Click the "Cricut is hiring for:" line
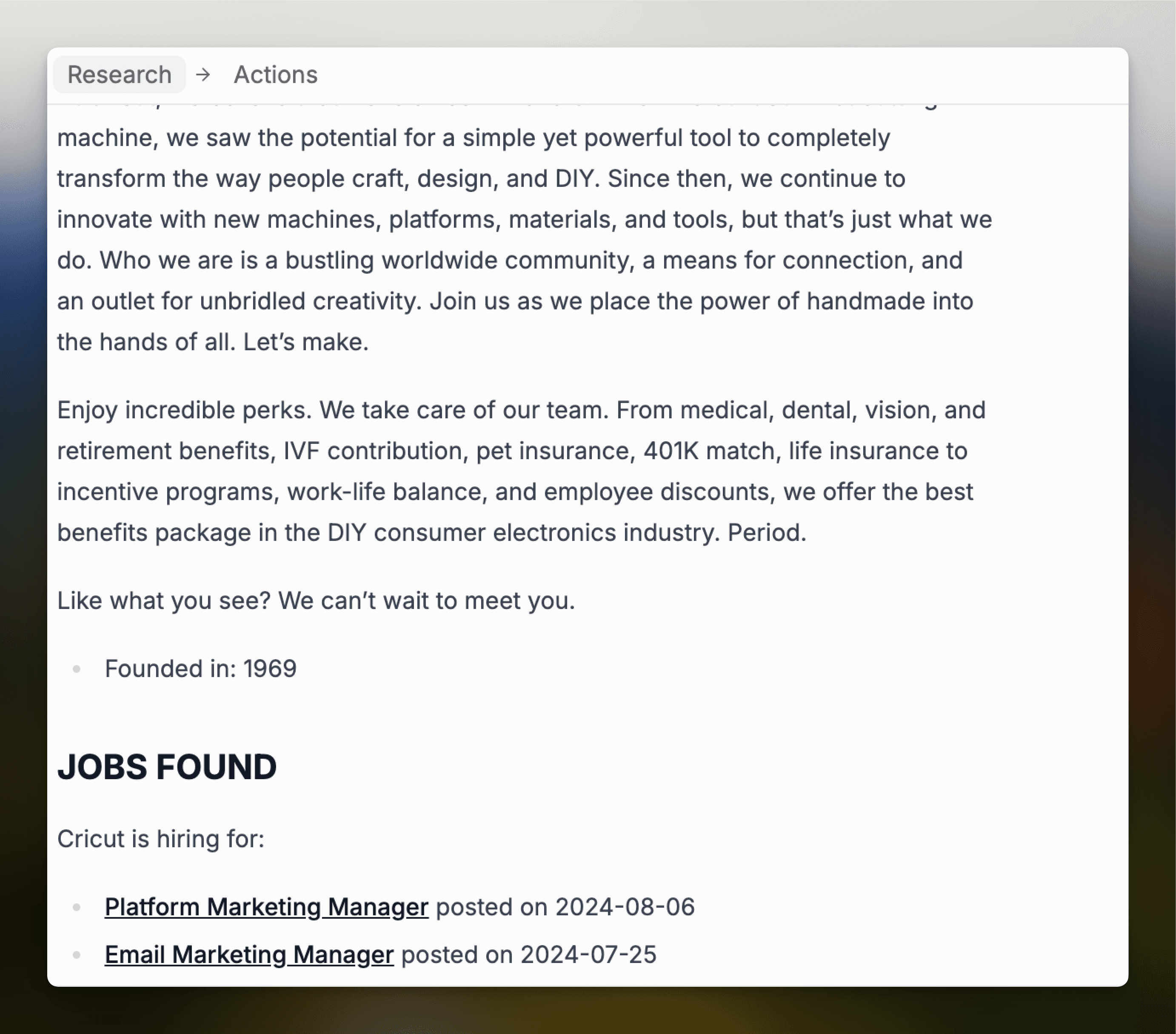The width and height of the screenshot is (1176, 1034). click(x=160, y=839)
